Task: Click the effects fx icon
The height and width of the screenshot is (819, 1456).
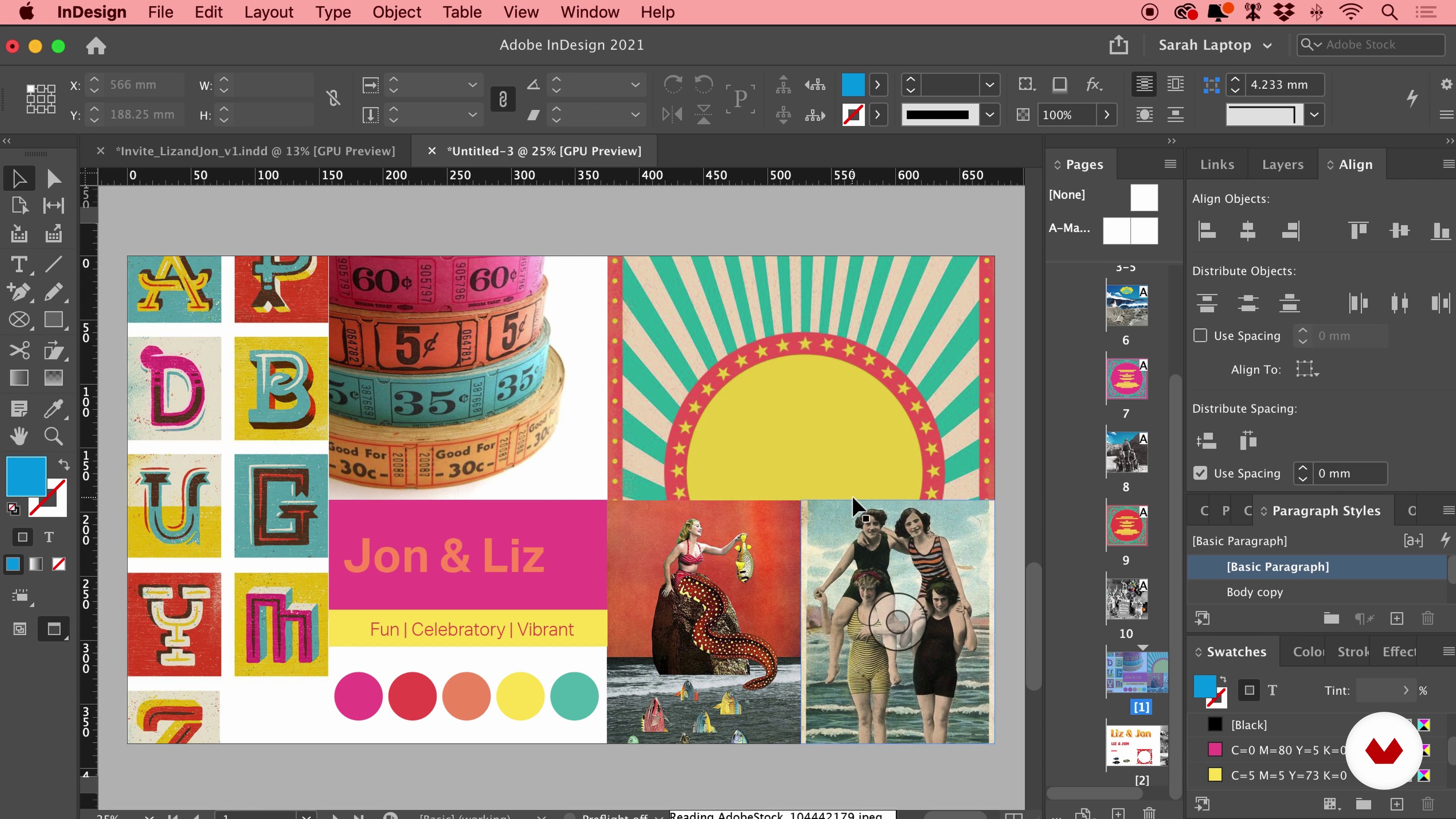Action: pyautogui.click(x=1094, y=85)
